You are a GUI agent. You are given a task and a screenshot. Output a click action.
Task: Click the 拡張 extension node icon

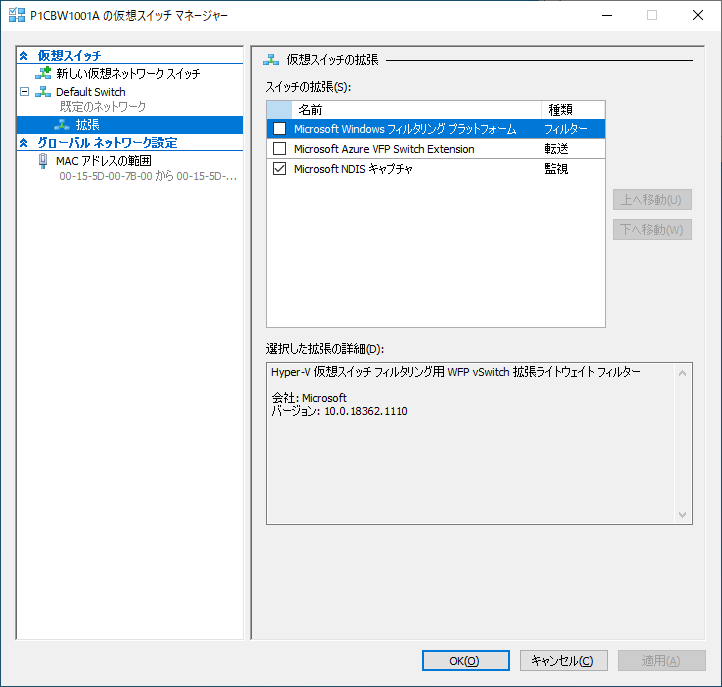(62, 125)
